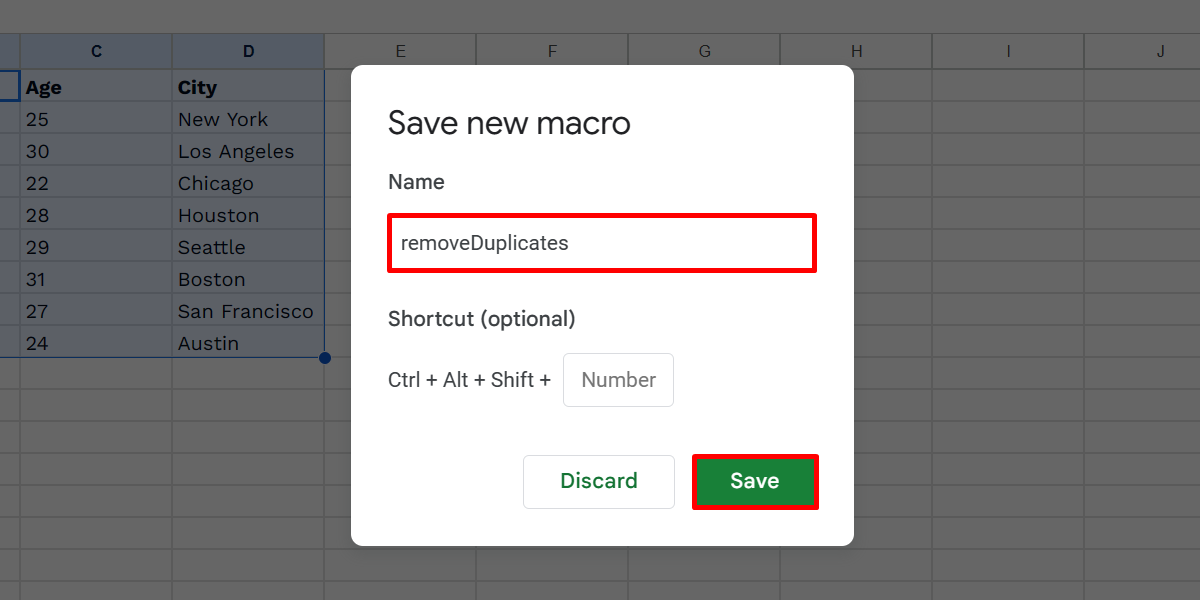The width and height of the screenshot is (1200, 600).
Task: Select column G header
Action: pyautogui.click(x=704, y=51)
